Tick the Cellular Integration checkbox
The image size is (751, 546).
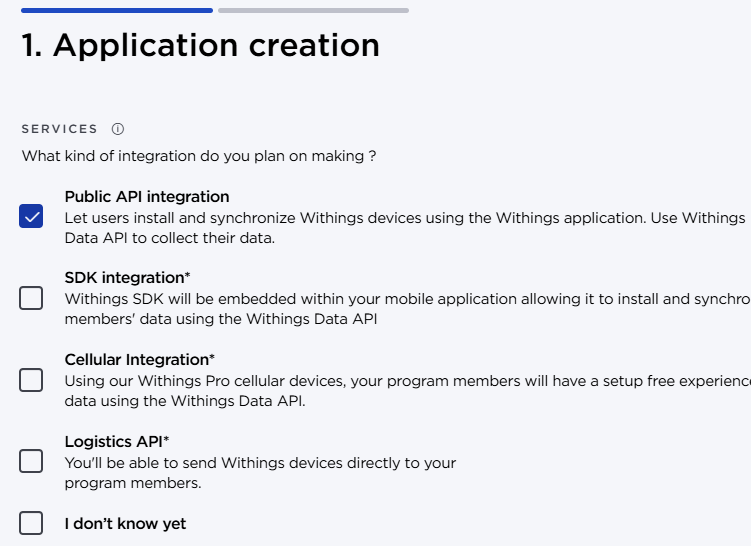coord(31,380)
